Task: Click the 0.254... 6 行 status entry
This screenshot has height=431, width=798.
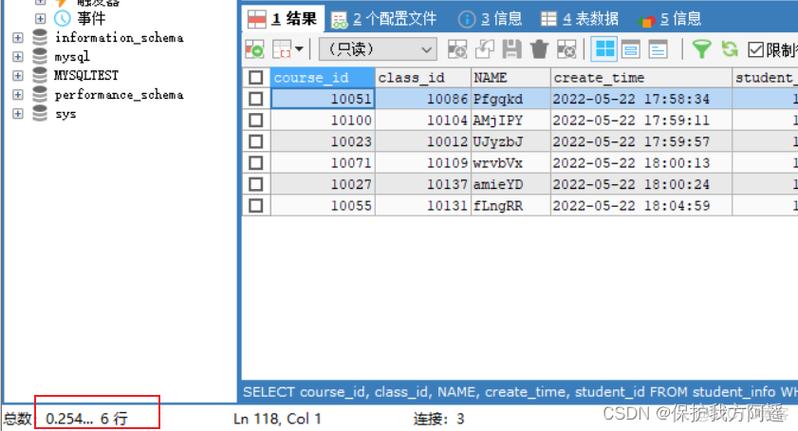Action: pyautogui.click(x=87, y=418)
